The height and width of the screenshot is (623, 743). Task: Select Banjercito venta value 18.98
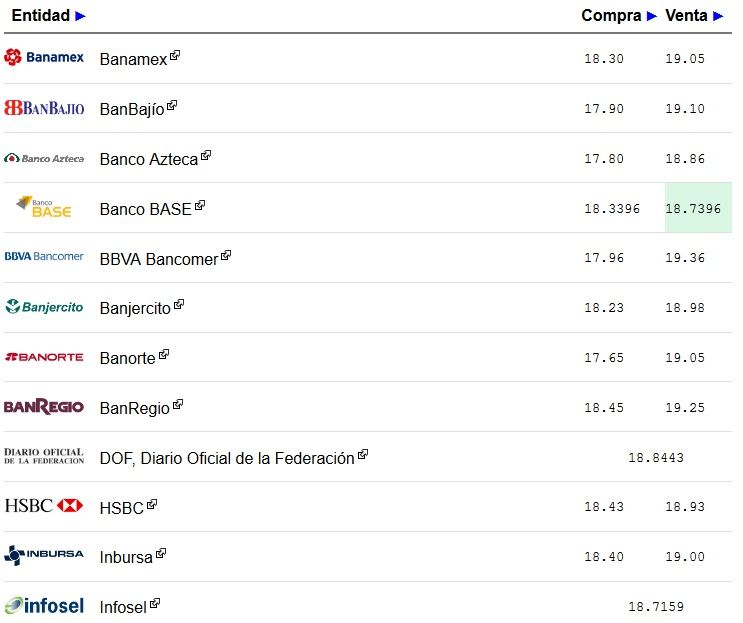685,307
